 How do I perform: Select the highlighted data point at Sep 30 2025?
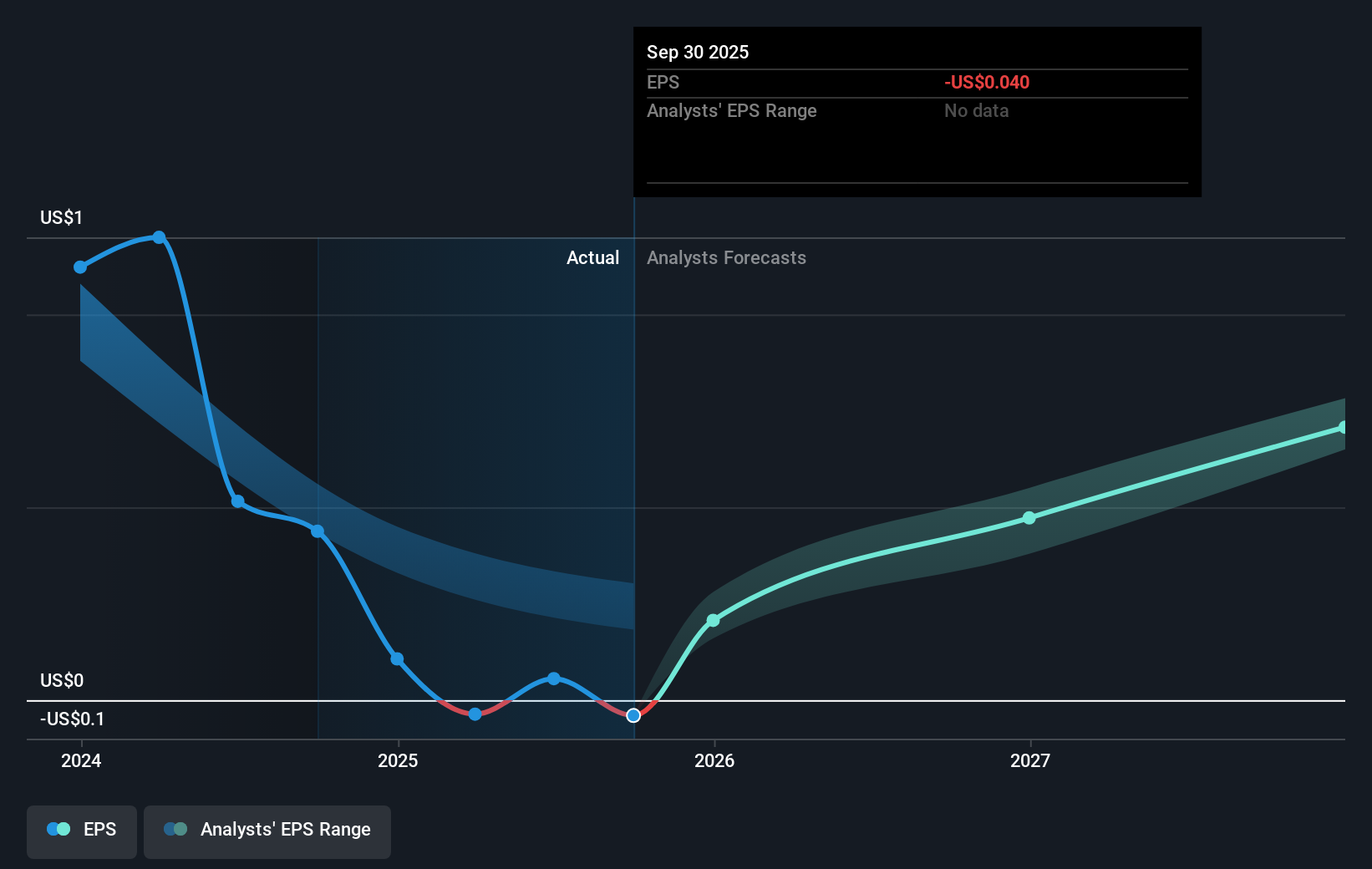pyautogui.click(x=633, y=715)
